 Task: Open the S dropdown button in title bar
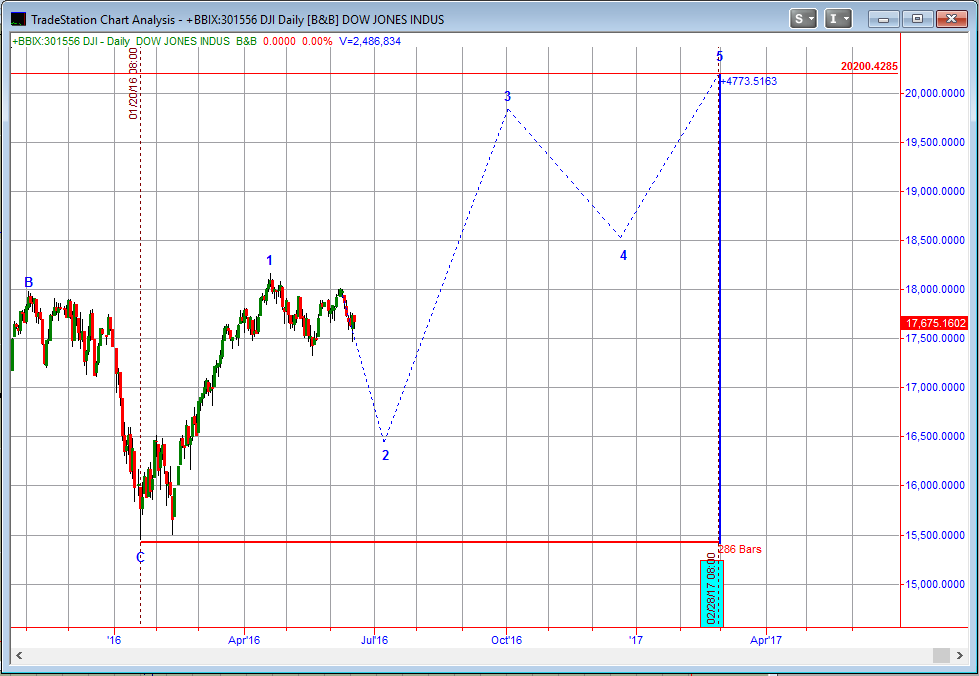803,19
